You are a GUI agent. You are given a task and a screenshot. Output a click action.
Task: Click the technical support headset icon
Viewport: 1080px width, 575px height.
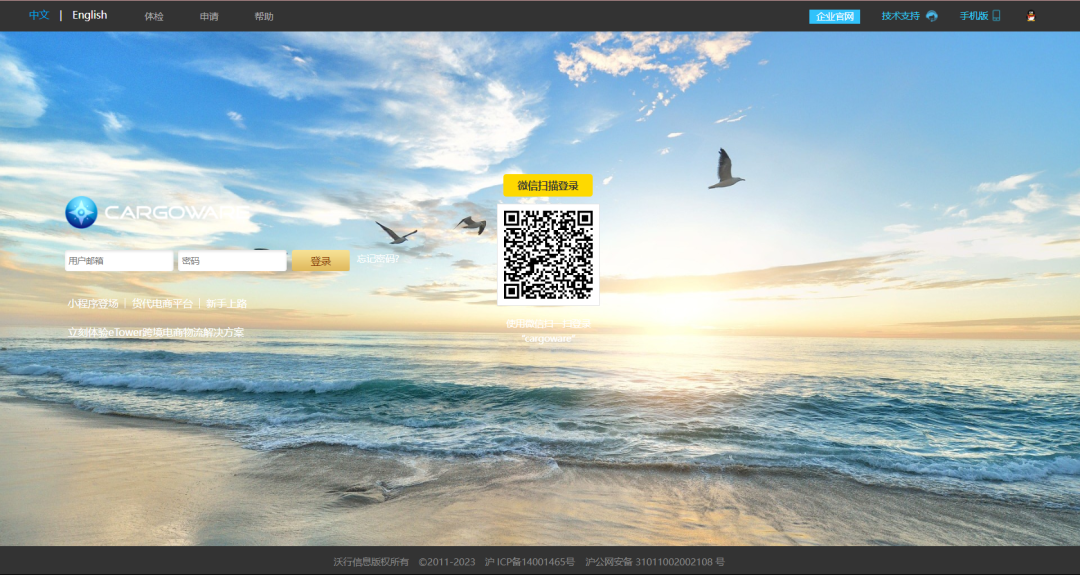click(x=932, y=16)
